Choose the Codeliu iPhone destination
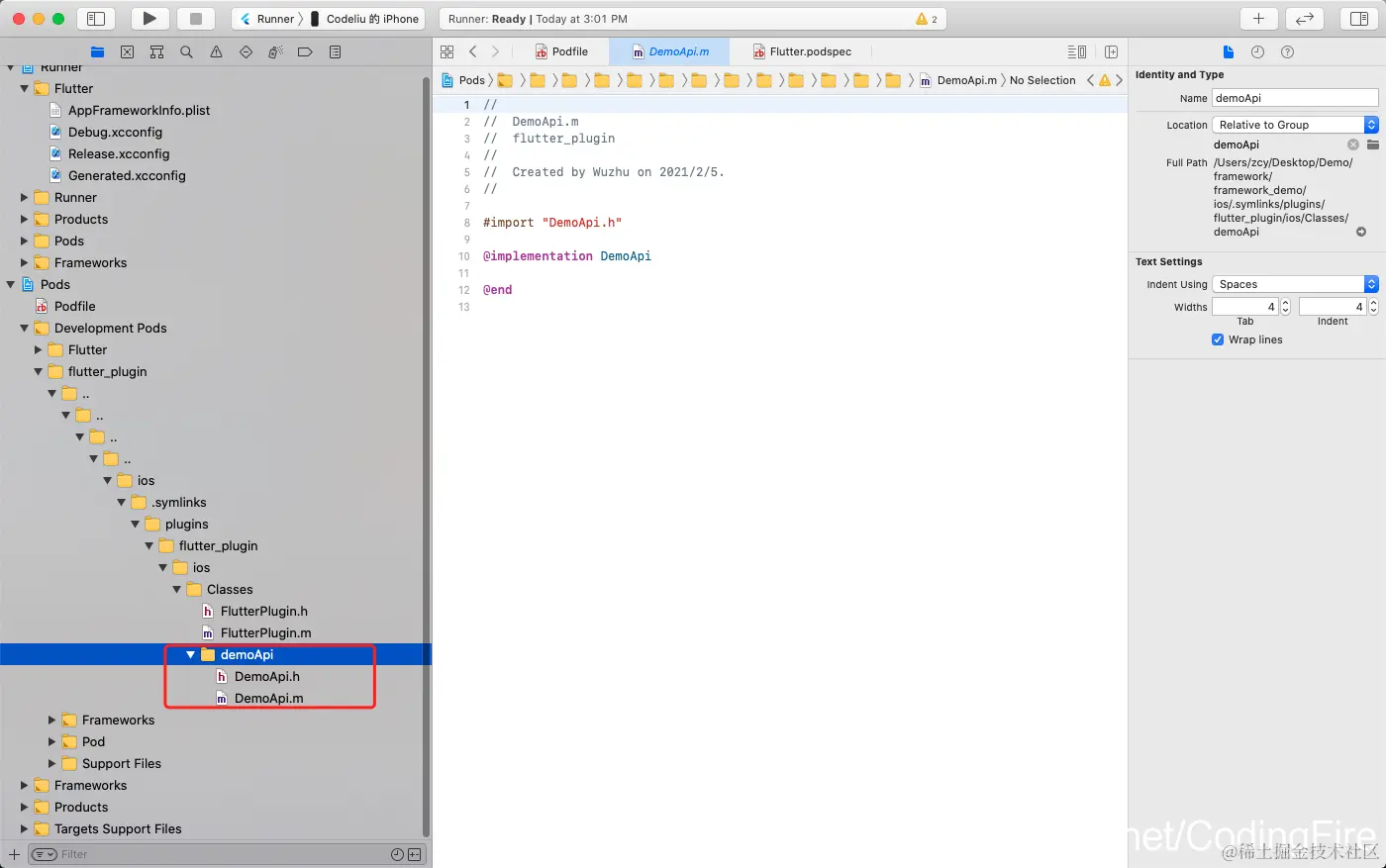The image size is (1386, 868). 365,19
